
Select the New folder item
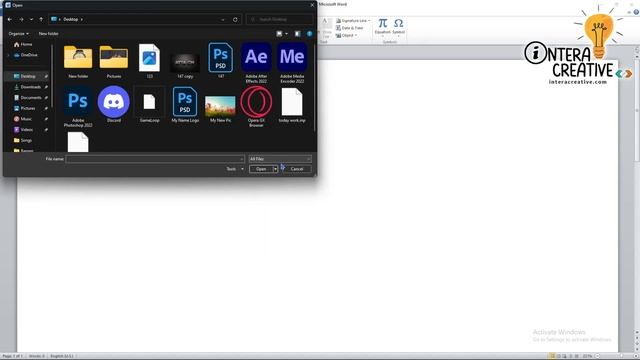point(78,60)
